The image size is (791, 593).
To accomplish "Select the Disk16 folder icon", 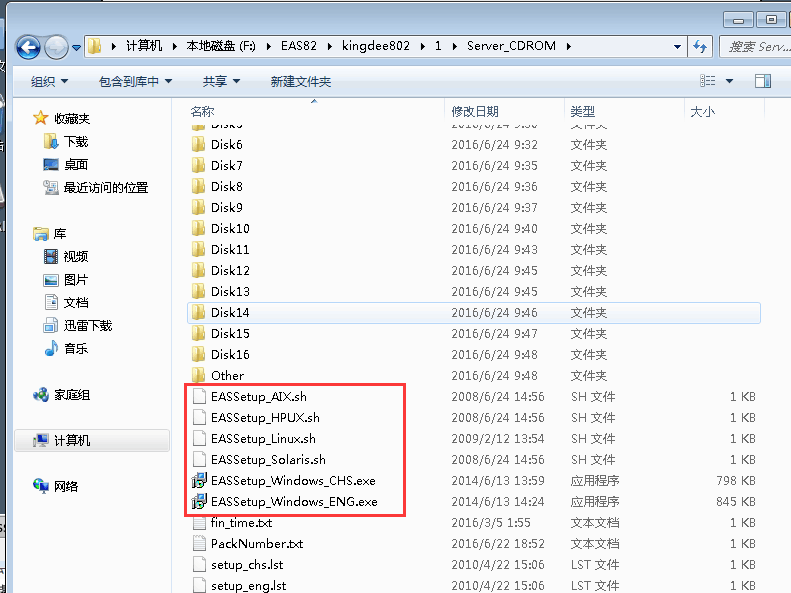I will (x=199, y=354).
